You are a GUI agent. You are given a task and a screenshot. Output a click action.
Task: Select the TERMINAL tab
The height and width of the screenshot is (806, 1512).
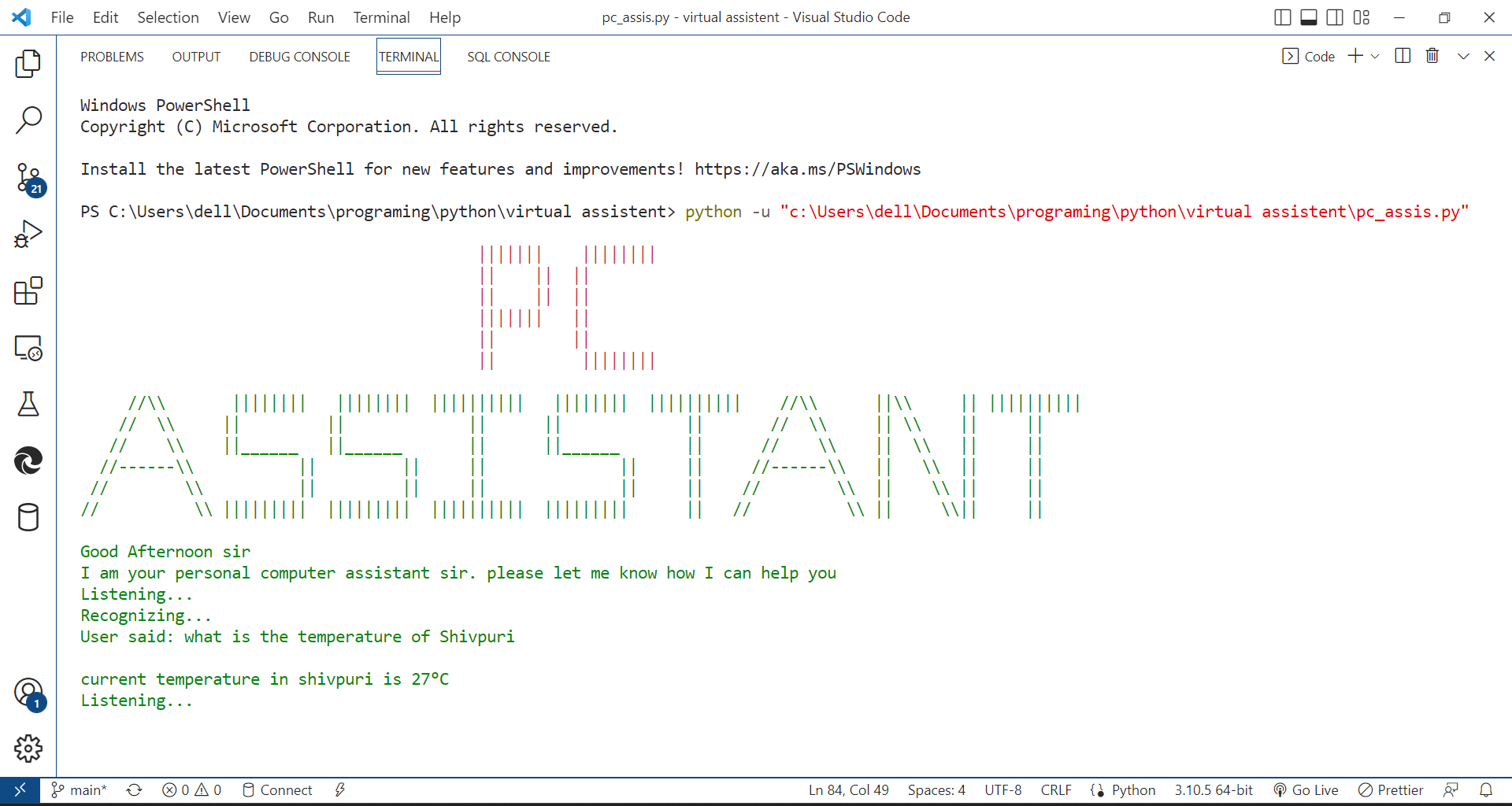coord(409,57)
